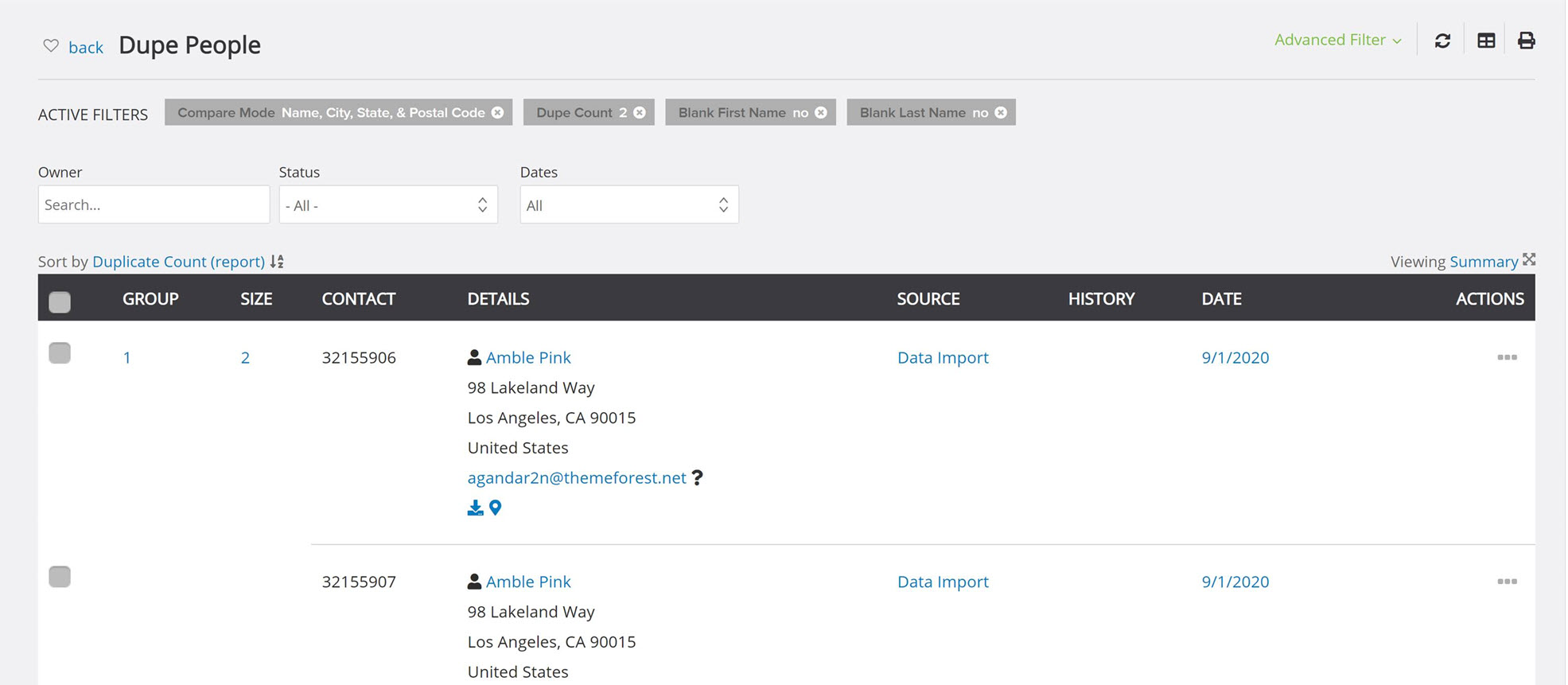Click the map pin location icon

495,508
